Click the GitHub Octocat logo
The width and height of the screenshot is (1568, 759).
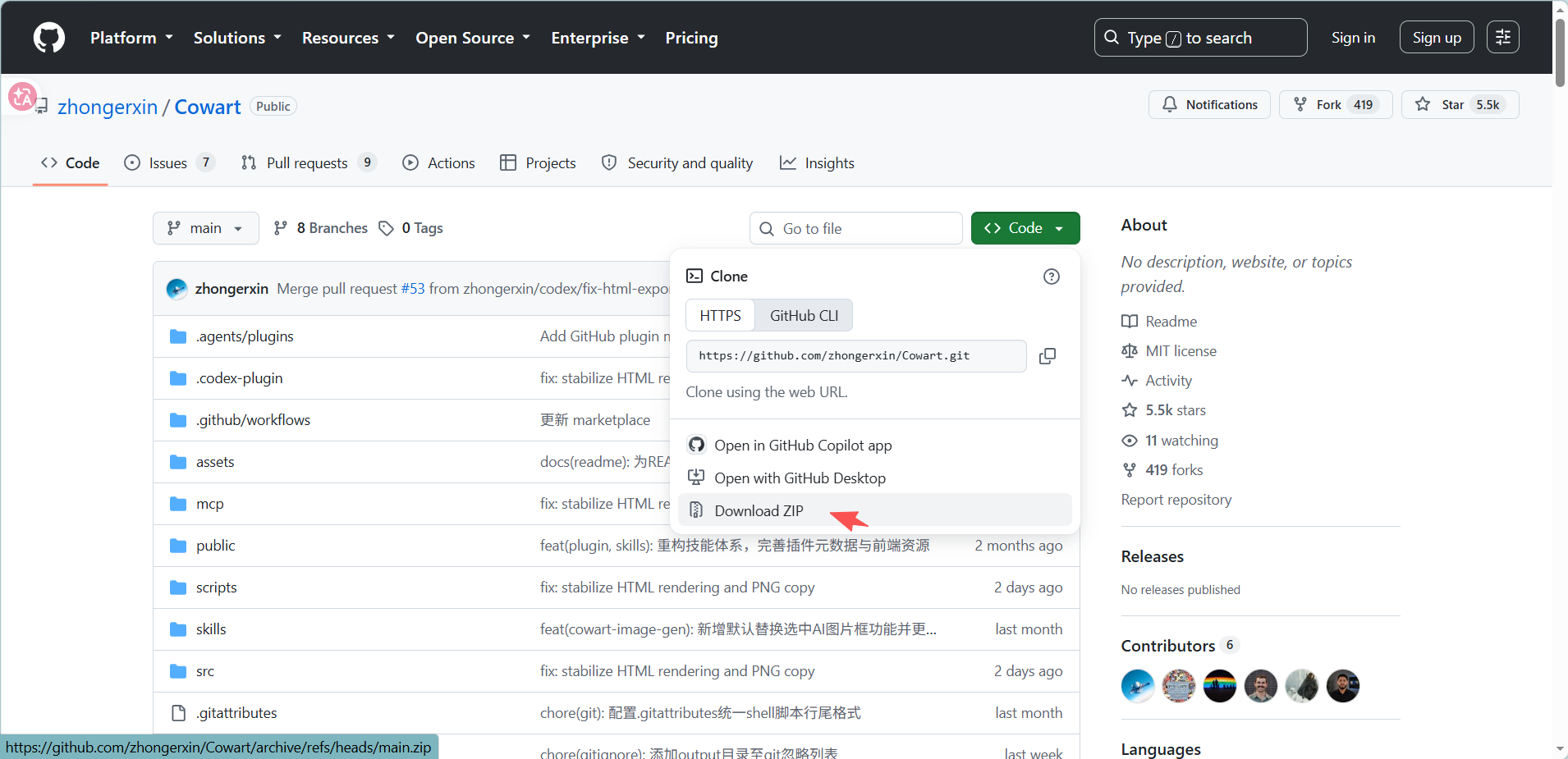49,38
